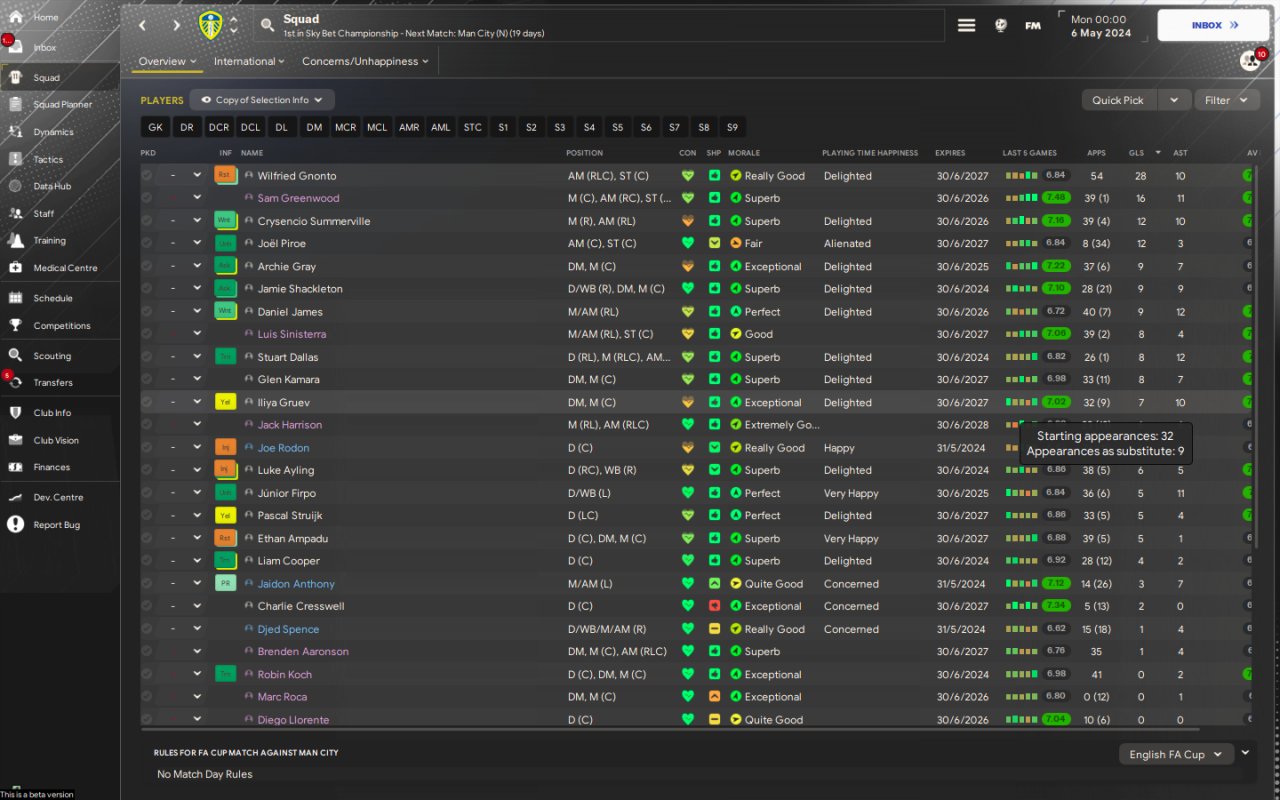Tick the selection circle for Daniel James
This screenshot has width=1280, height=800.
point(147,311)
